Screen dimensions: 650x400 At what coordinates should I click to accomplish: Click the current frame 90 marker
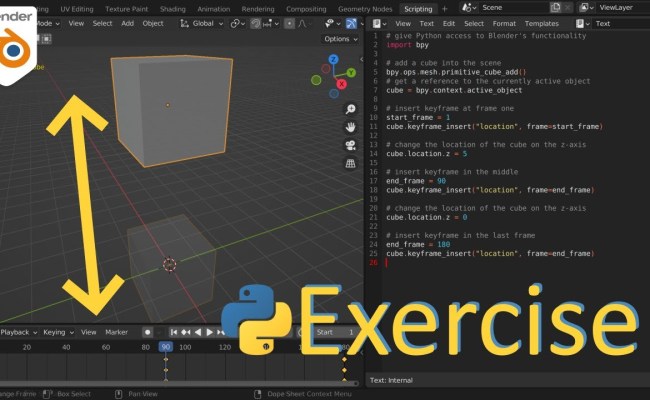tap(165, 347)
